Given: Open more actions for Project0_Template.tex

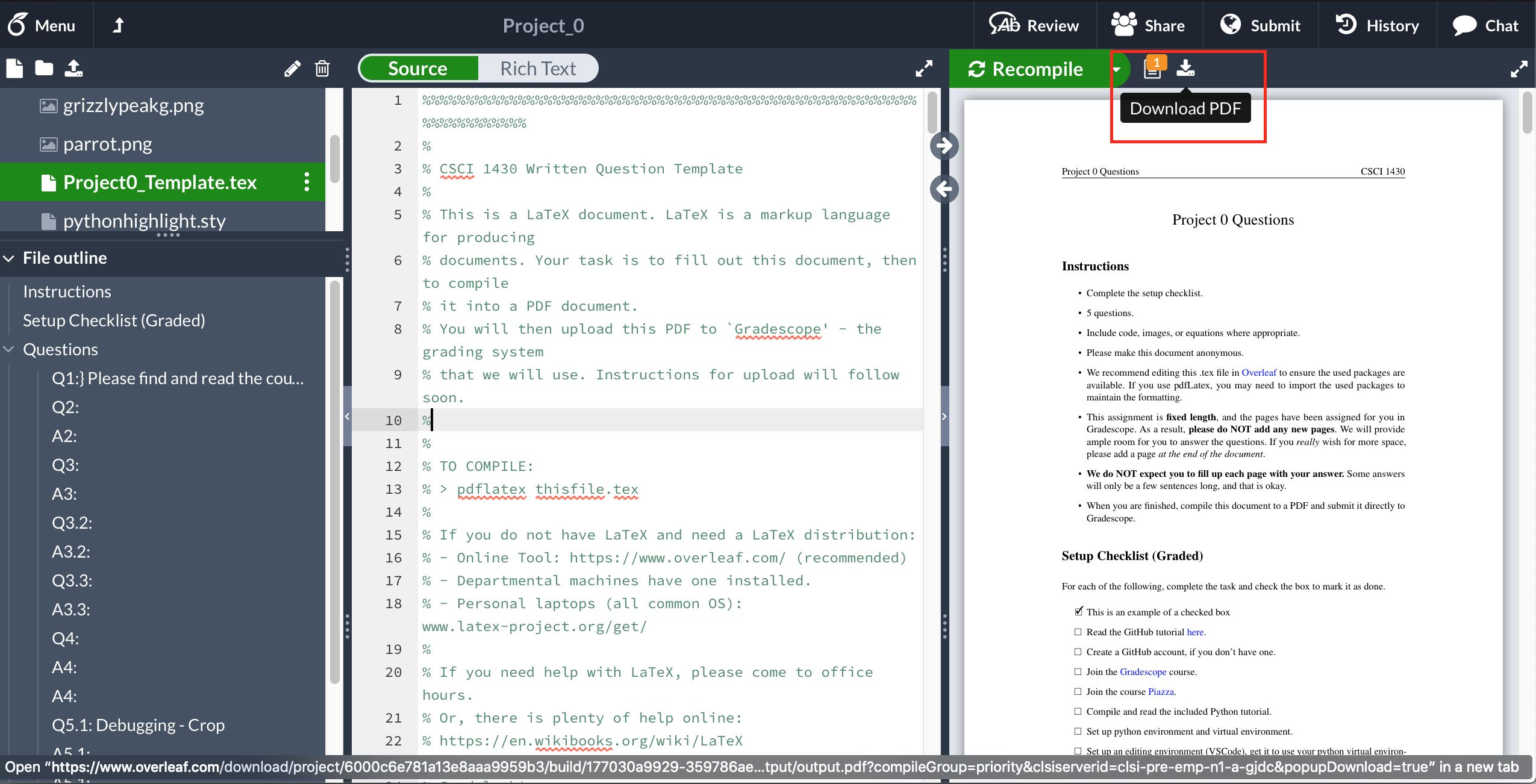Looking at the screenshot, I should point(307,182).
